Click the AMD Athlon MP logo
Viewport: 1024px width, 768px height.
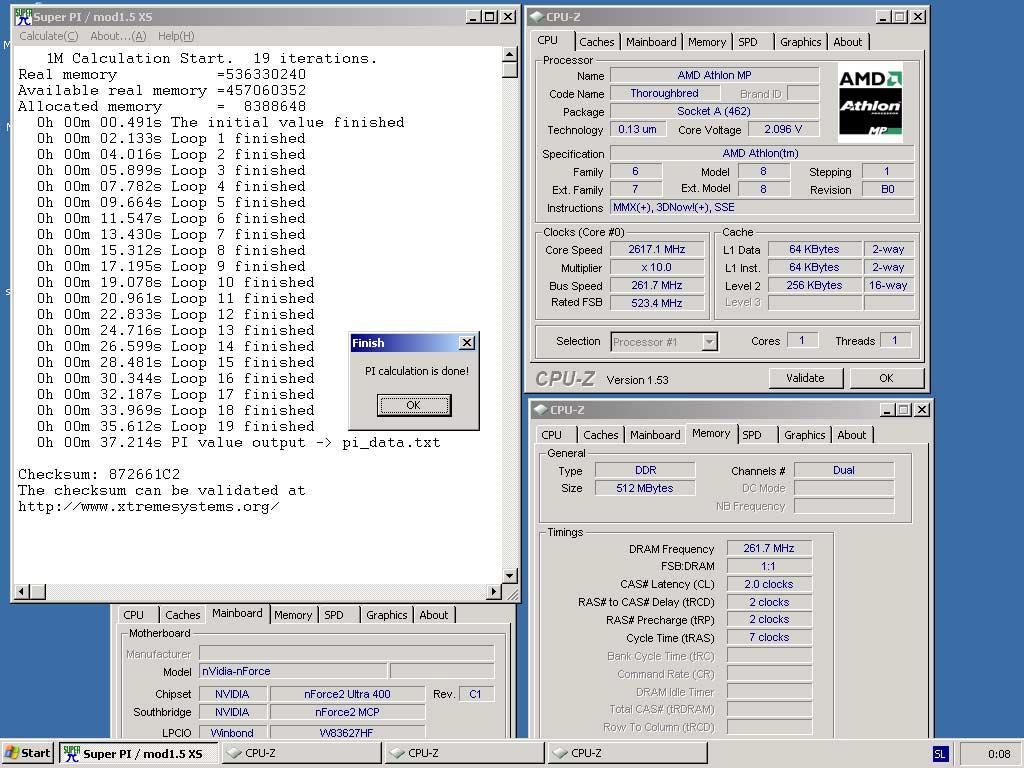(x=871, y=103)
